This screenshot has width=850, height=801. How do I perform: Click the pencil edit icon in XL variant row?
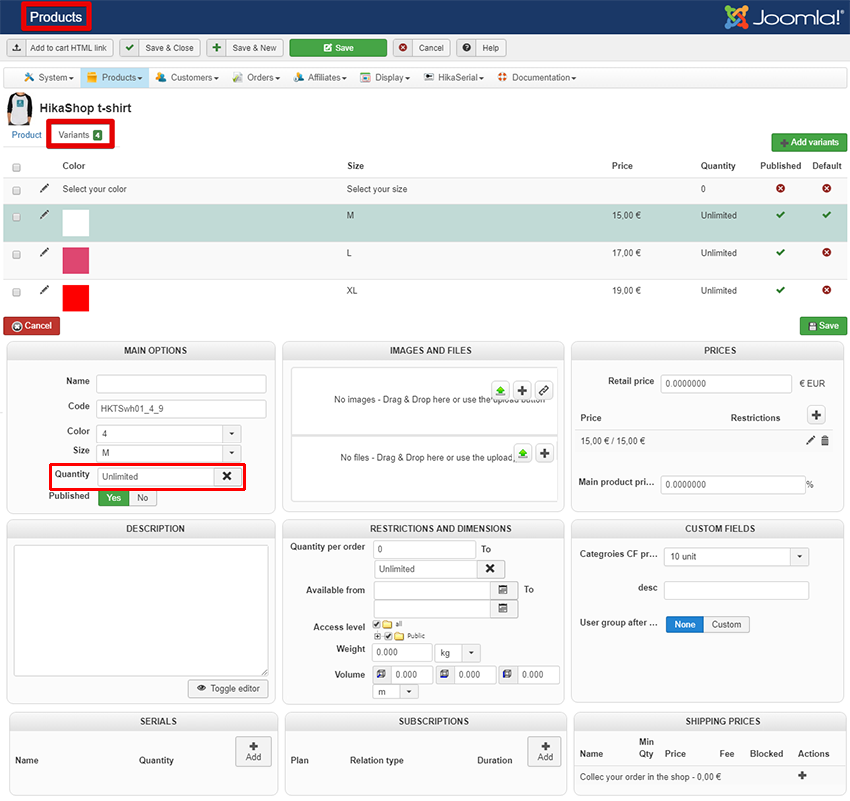44,290
